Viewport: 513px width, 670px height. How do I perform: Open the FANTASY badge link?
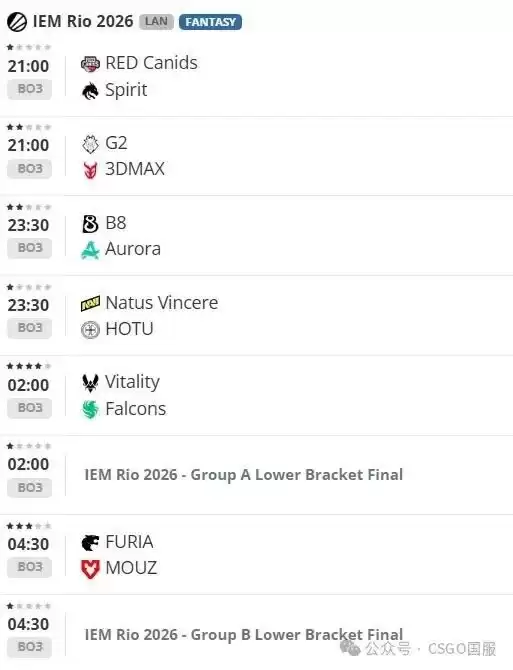point(210,22)
